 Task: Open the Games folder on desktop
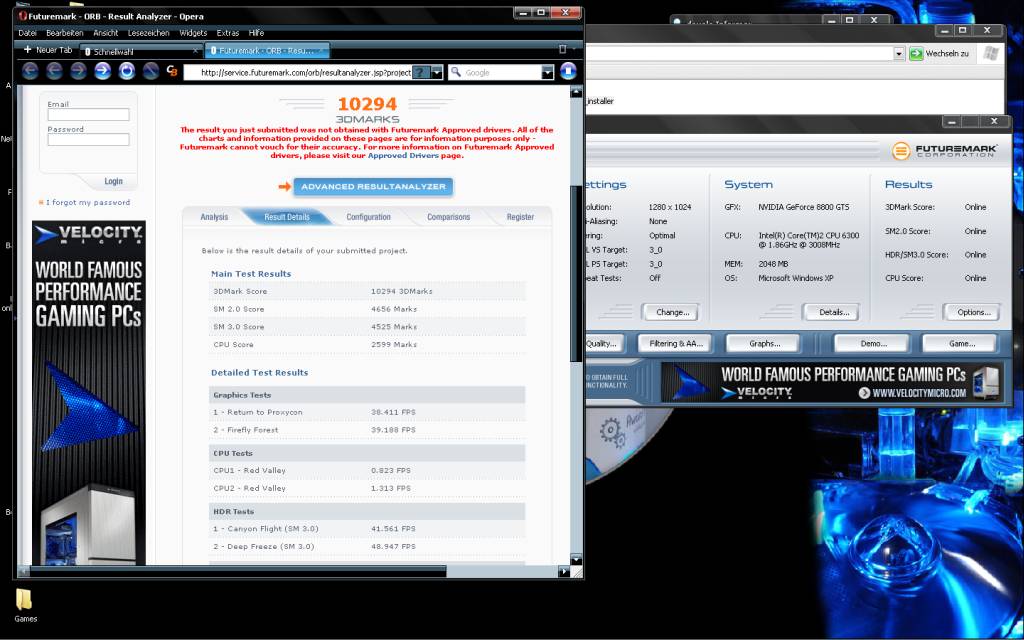(25, 605)
